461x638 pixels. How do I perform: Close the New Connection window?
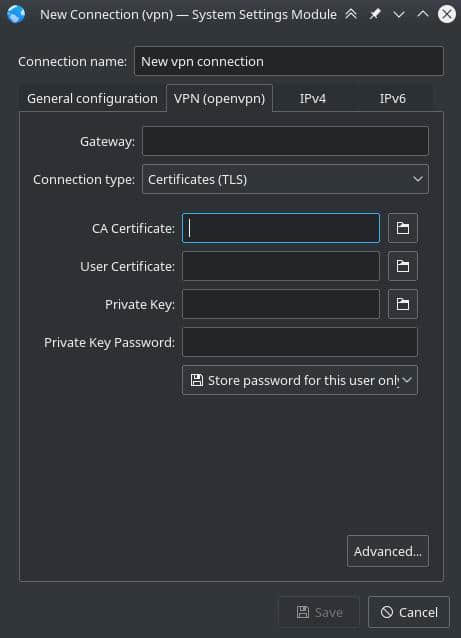447,15
